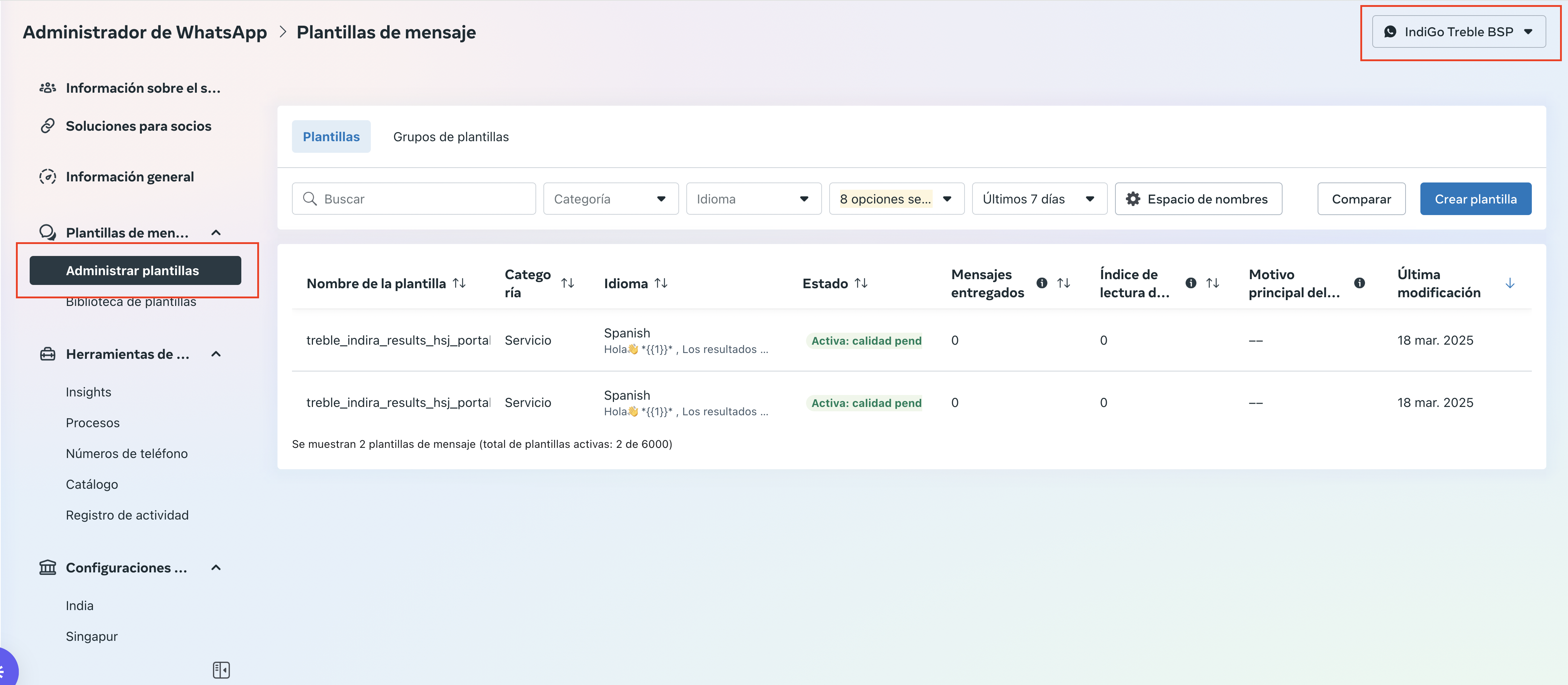Click first row 18 mar. 2025 date

coord(1435,340)
